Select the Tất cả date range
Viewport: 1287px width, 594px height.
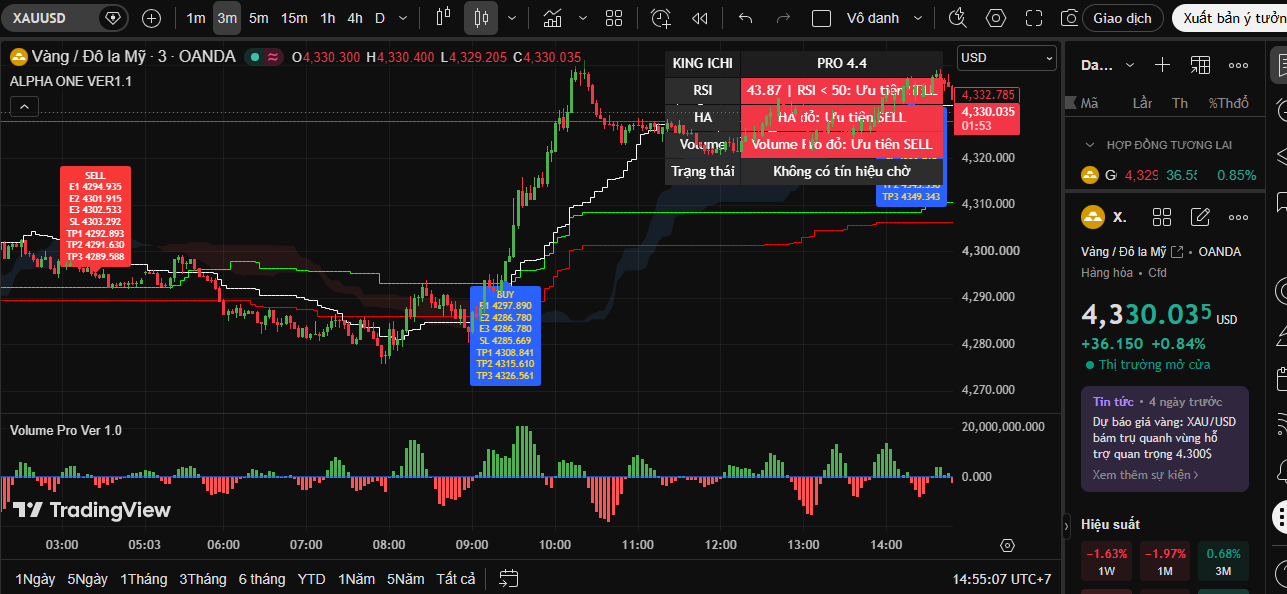pyautogui.click(x=456, y=579)
